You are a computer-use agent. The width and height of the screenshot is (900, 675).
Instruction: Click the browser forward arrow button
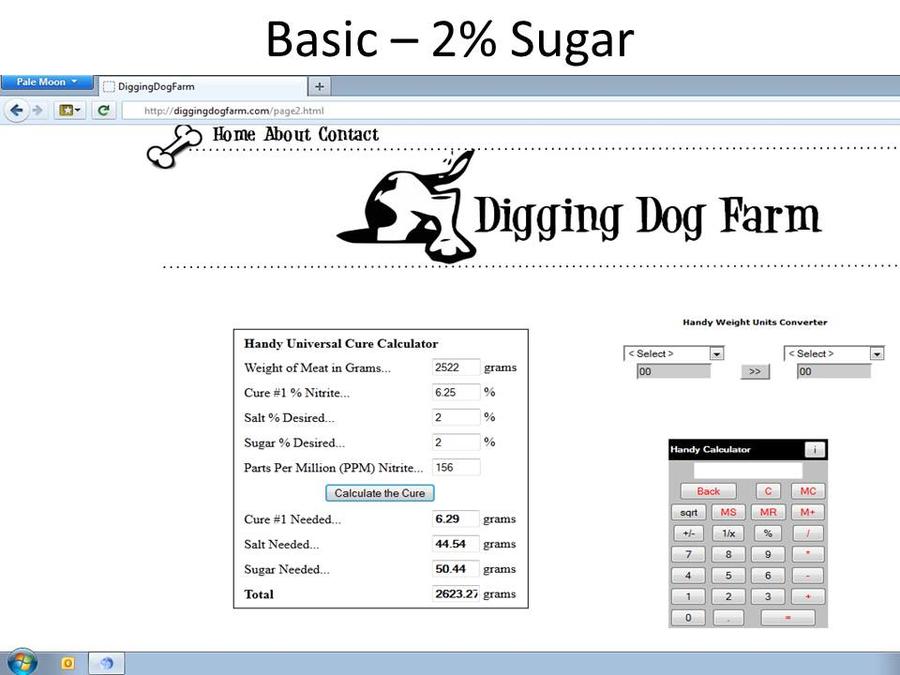point(37,110)
